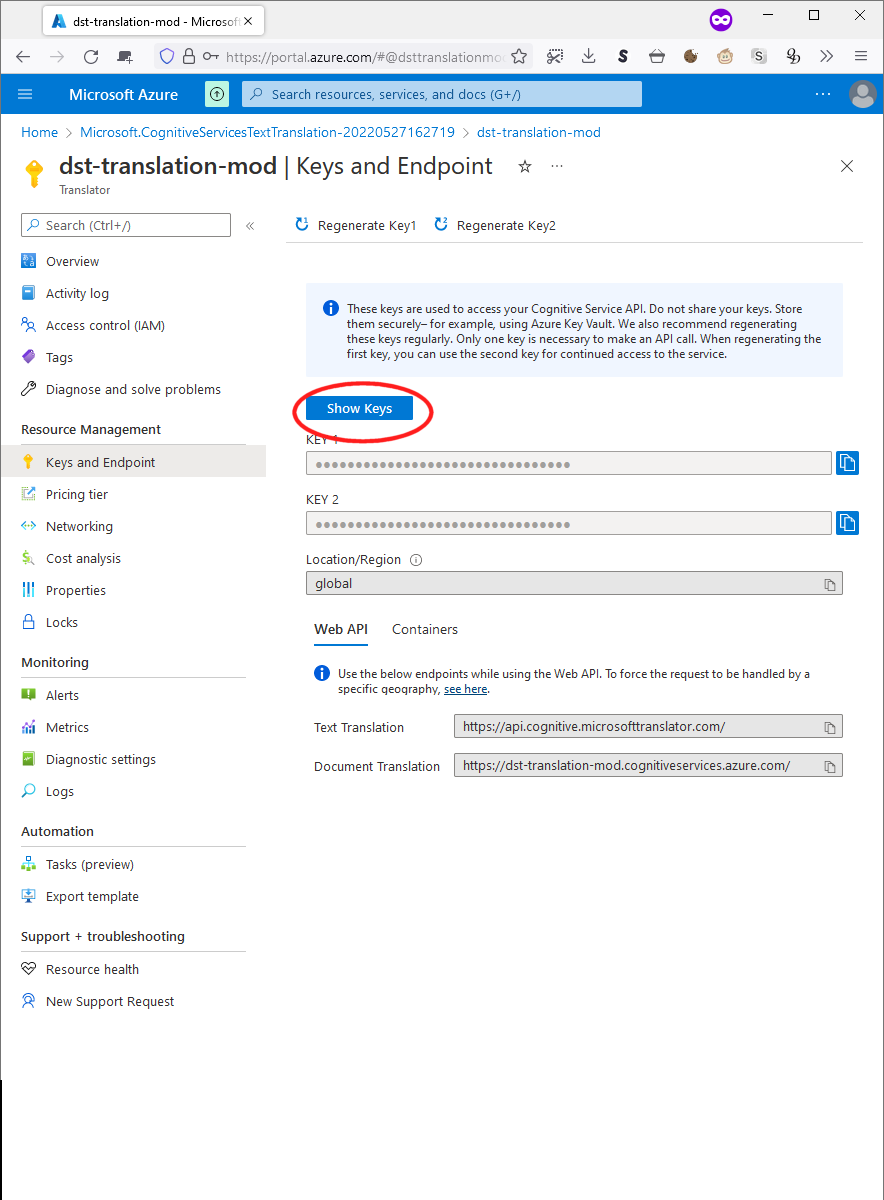Collapse the resource sidebar menu

point(250,226)
